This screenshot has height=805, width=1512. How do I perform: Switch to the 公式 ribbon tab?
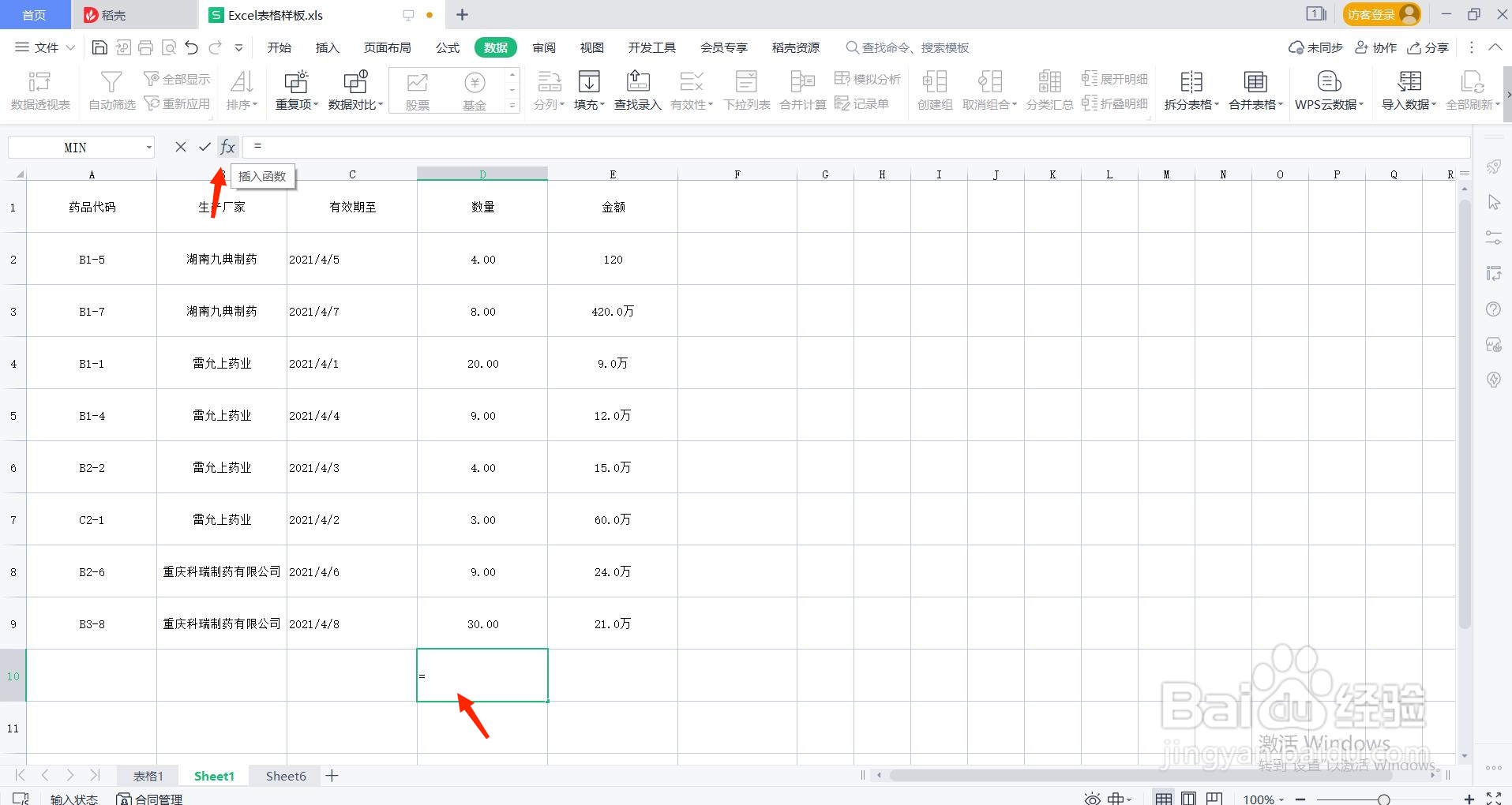(x=448, y=47)
